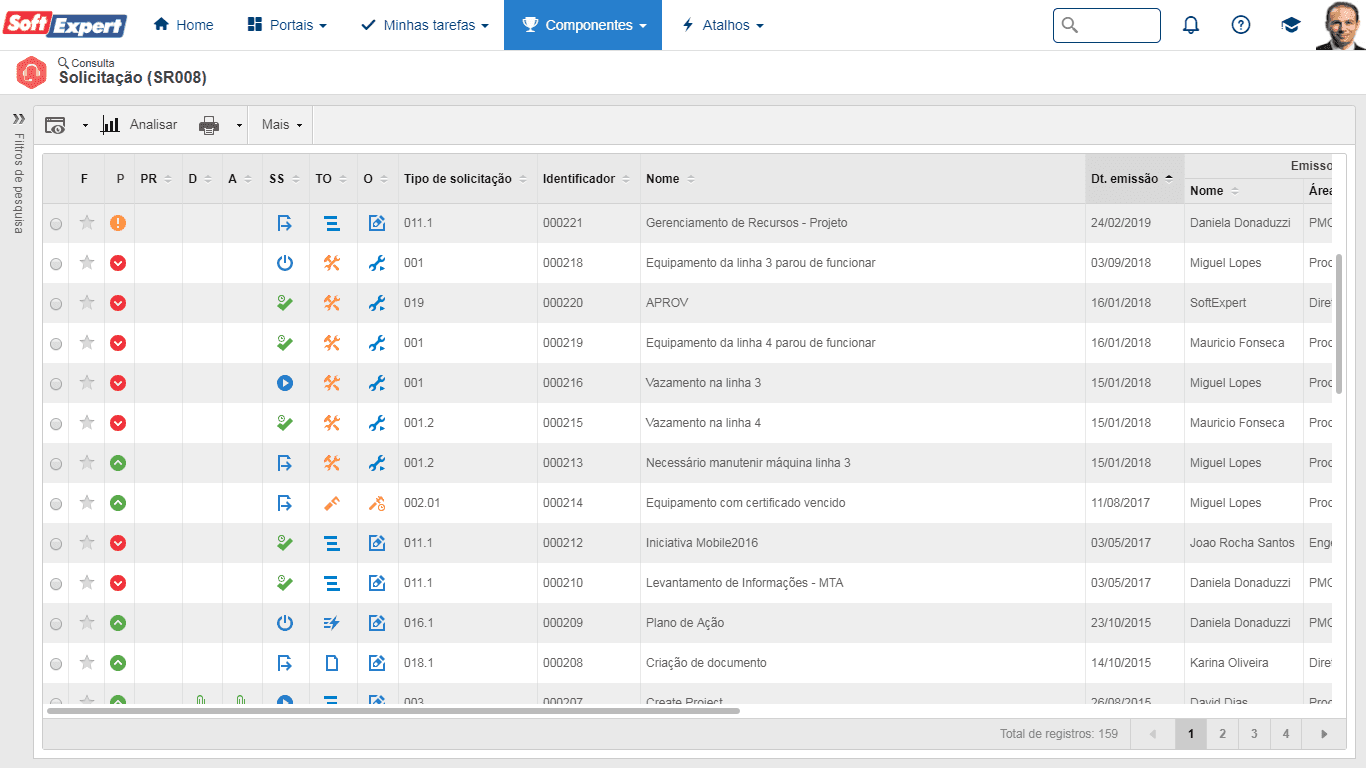The width and height of the screenshot is (1366, 768).
Task: Click orange pencil type icon in row 000214
Action: tap(332, 503)
